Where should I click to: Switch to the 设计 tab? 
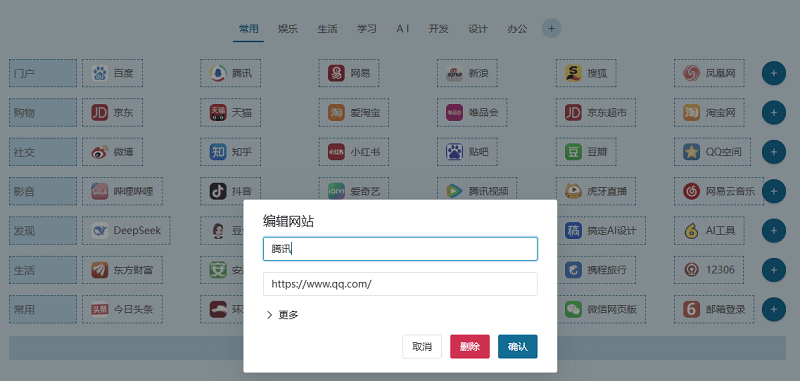pos(478,29)
